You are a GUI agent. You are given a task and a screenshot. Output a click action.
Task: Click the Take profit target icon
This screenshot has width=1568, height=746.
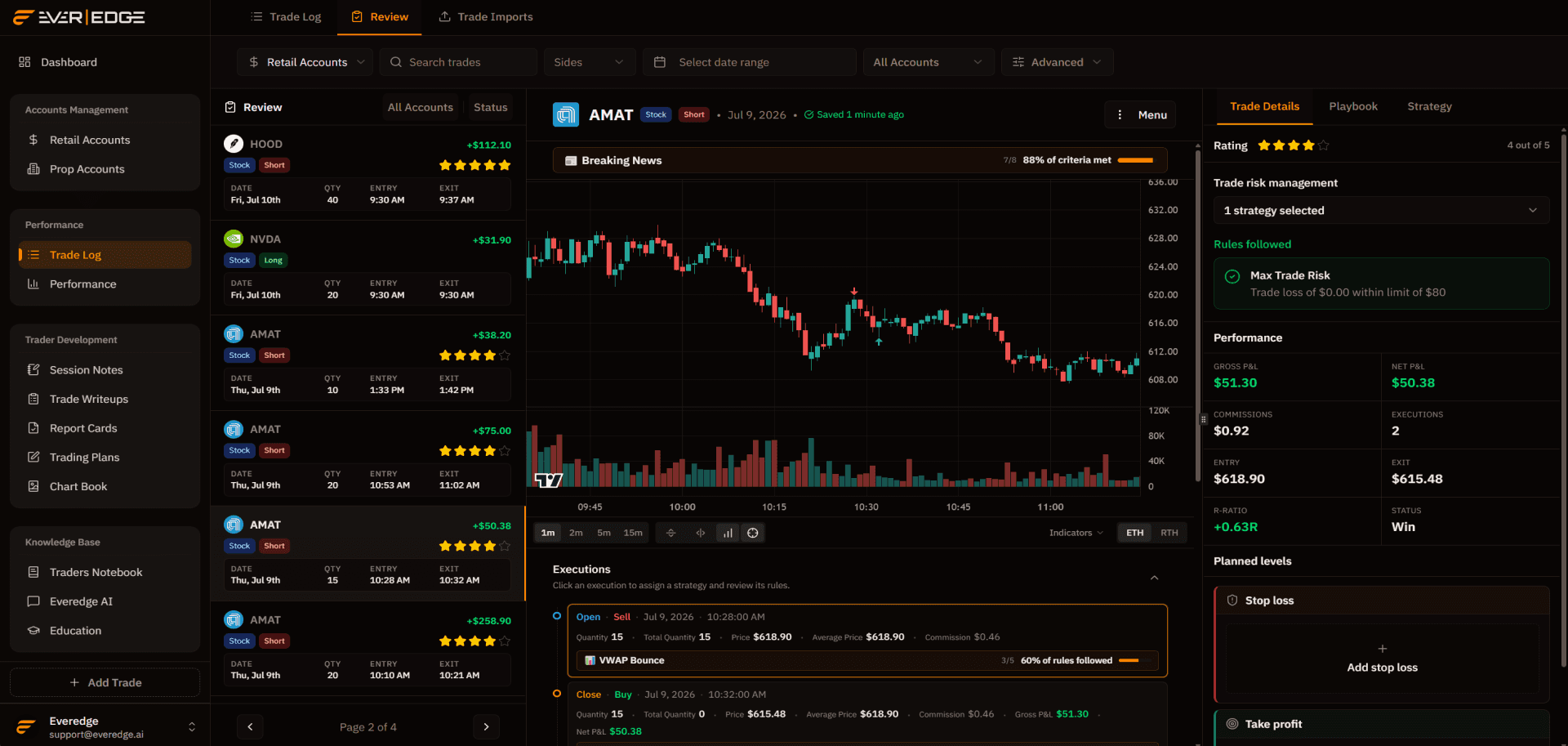click(x=1232, y=724)
